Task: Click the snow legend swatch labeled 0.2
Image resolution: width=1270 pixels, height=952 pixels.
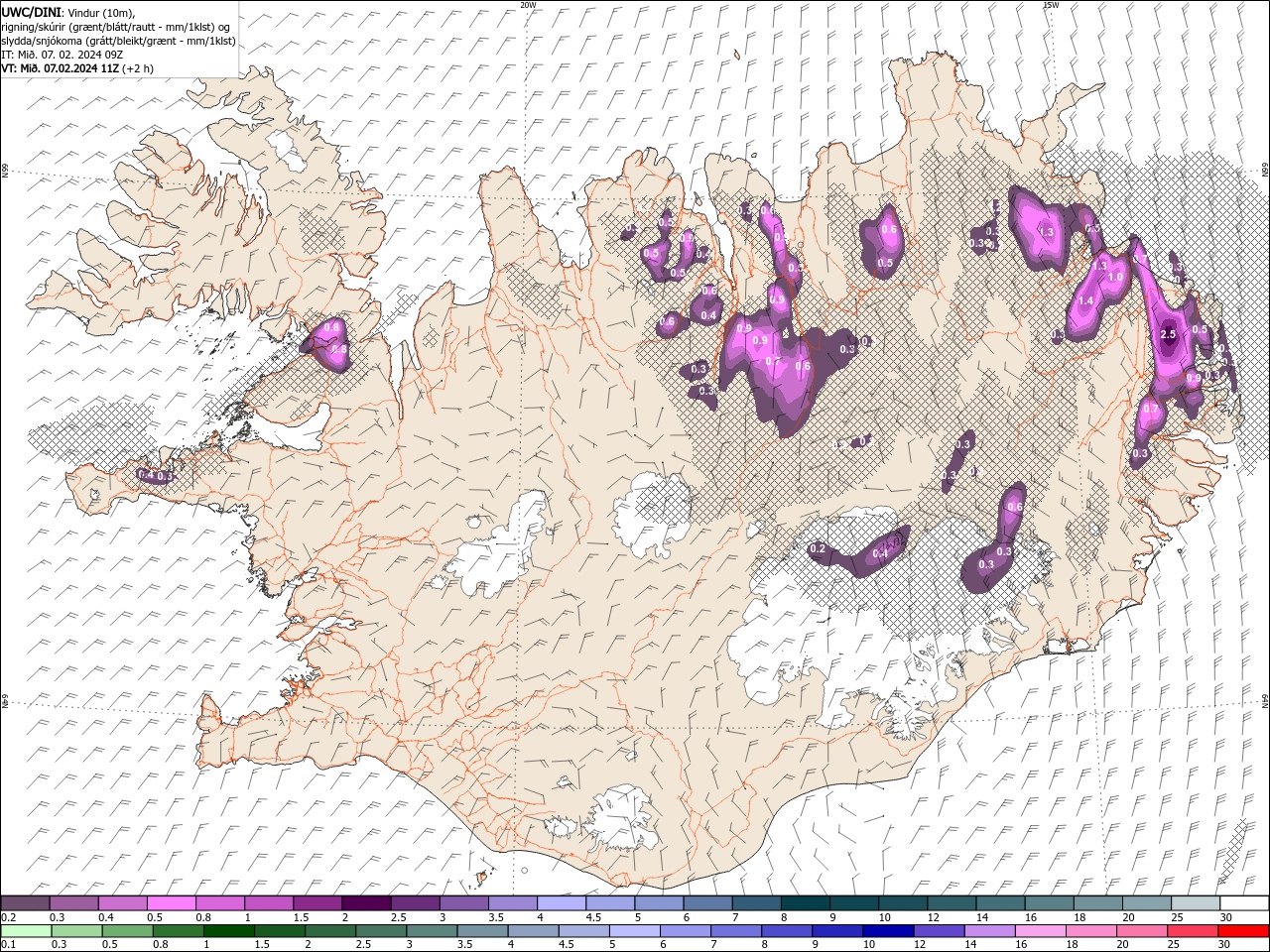Action: tap(25, 903)
